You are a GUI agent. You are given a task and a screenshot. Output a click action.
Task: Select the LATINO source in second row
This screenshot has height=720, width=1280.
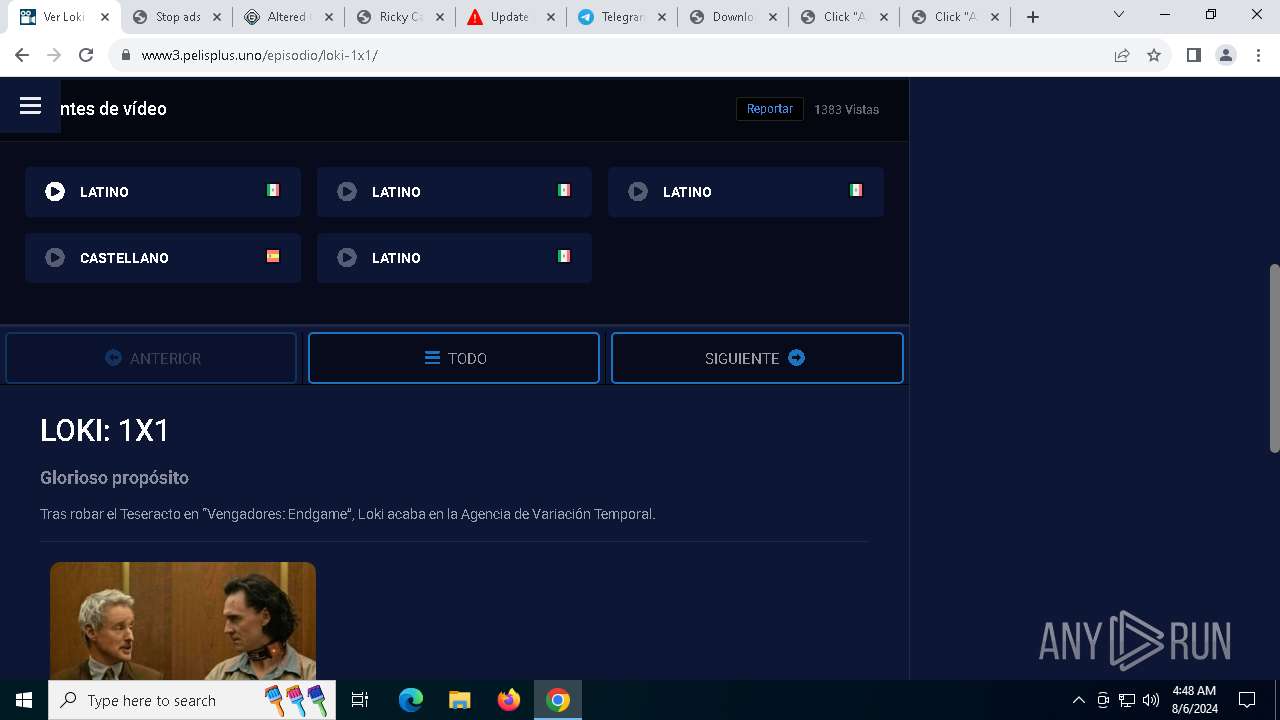click(x=454, y=258)
